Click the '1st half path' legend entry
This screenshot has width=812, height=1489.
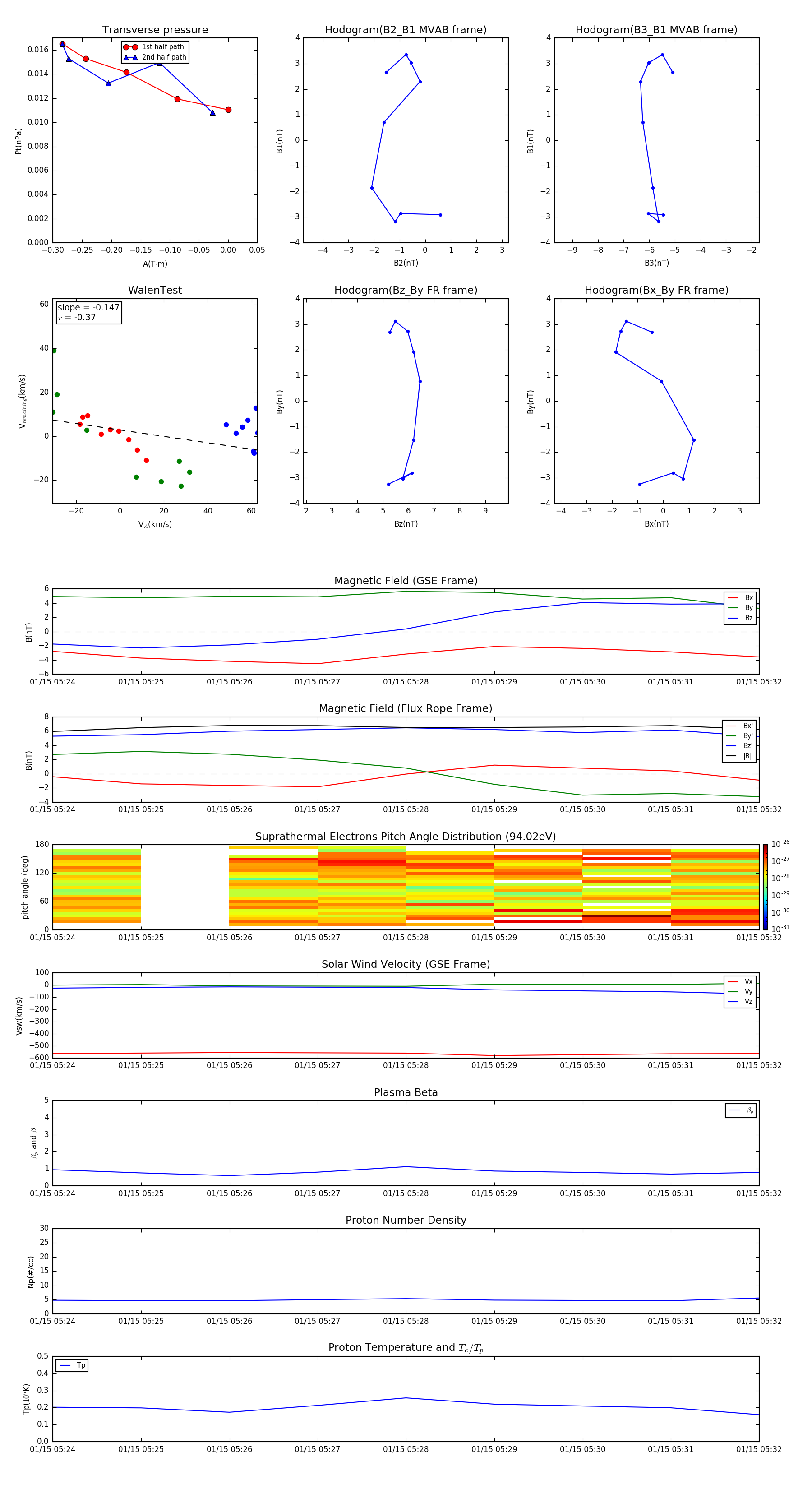tap(154, 47)
